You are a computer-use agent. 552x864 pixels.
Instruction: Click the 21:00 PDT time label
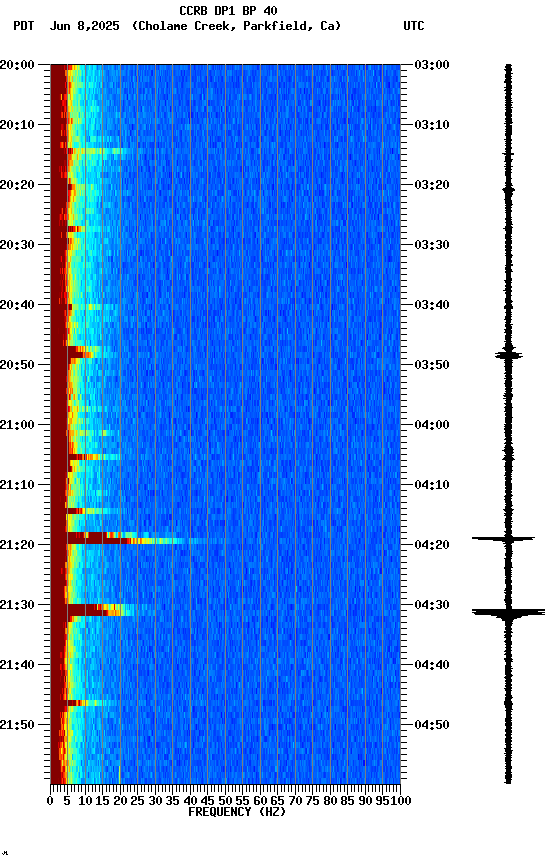point(17,425)
